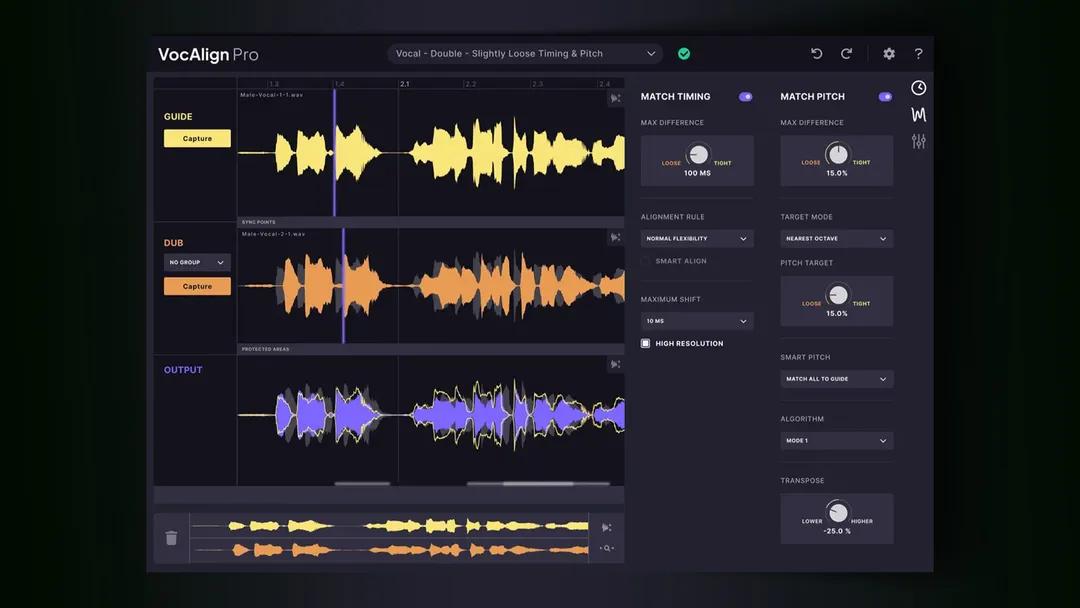The height and width of the screenshot is (608, 1080).
Task: Click the help question mark icon
Action: coord(917,52)
